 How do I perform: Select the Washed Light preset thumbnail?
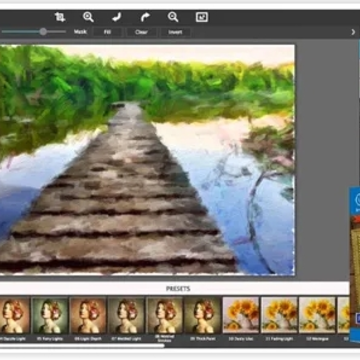tap(126, 315)
